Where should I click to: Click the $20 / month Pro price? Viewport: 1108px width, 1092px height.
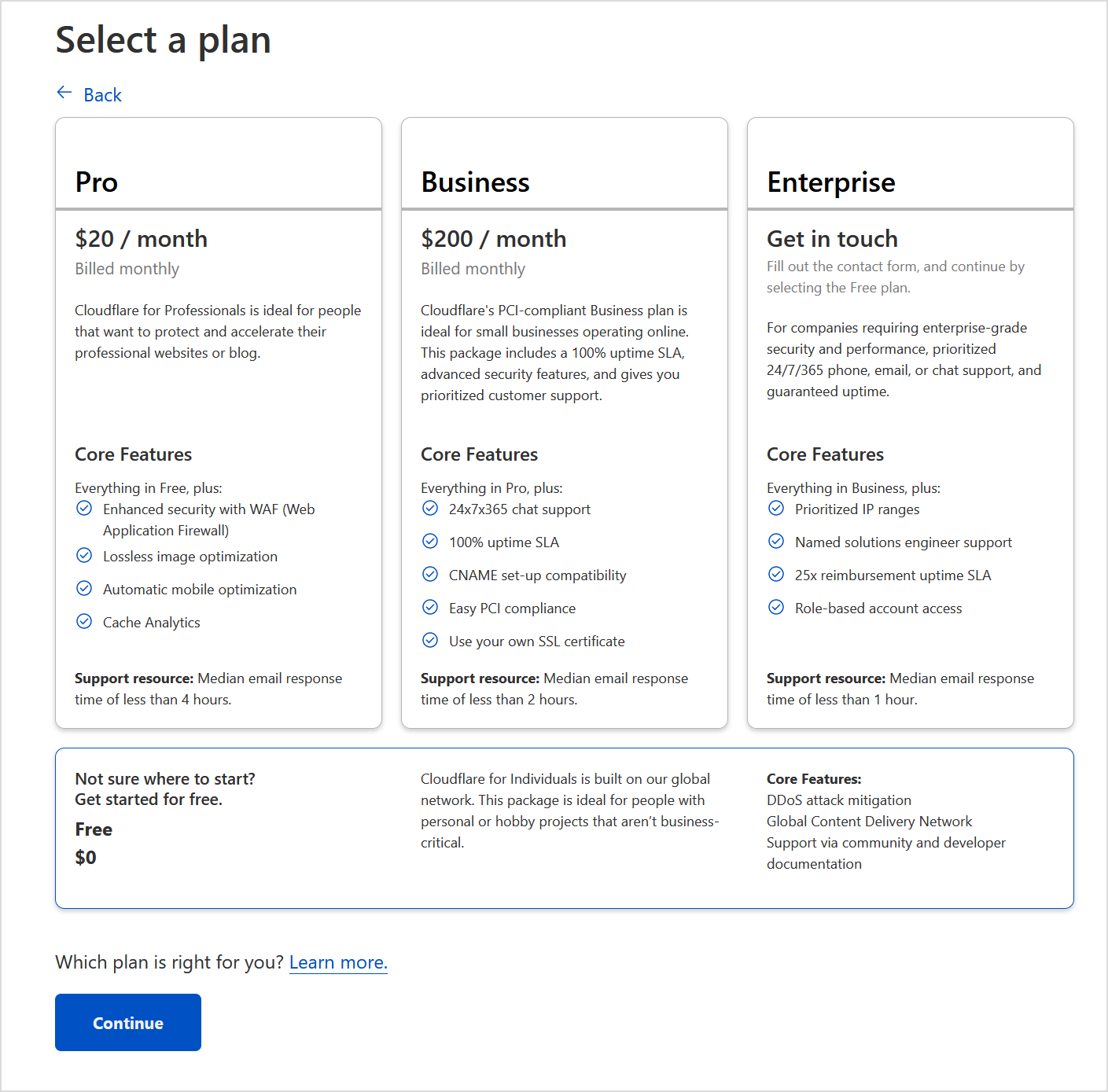click(142, 239)
